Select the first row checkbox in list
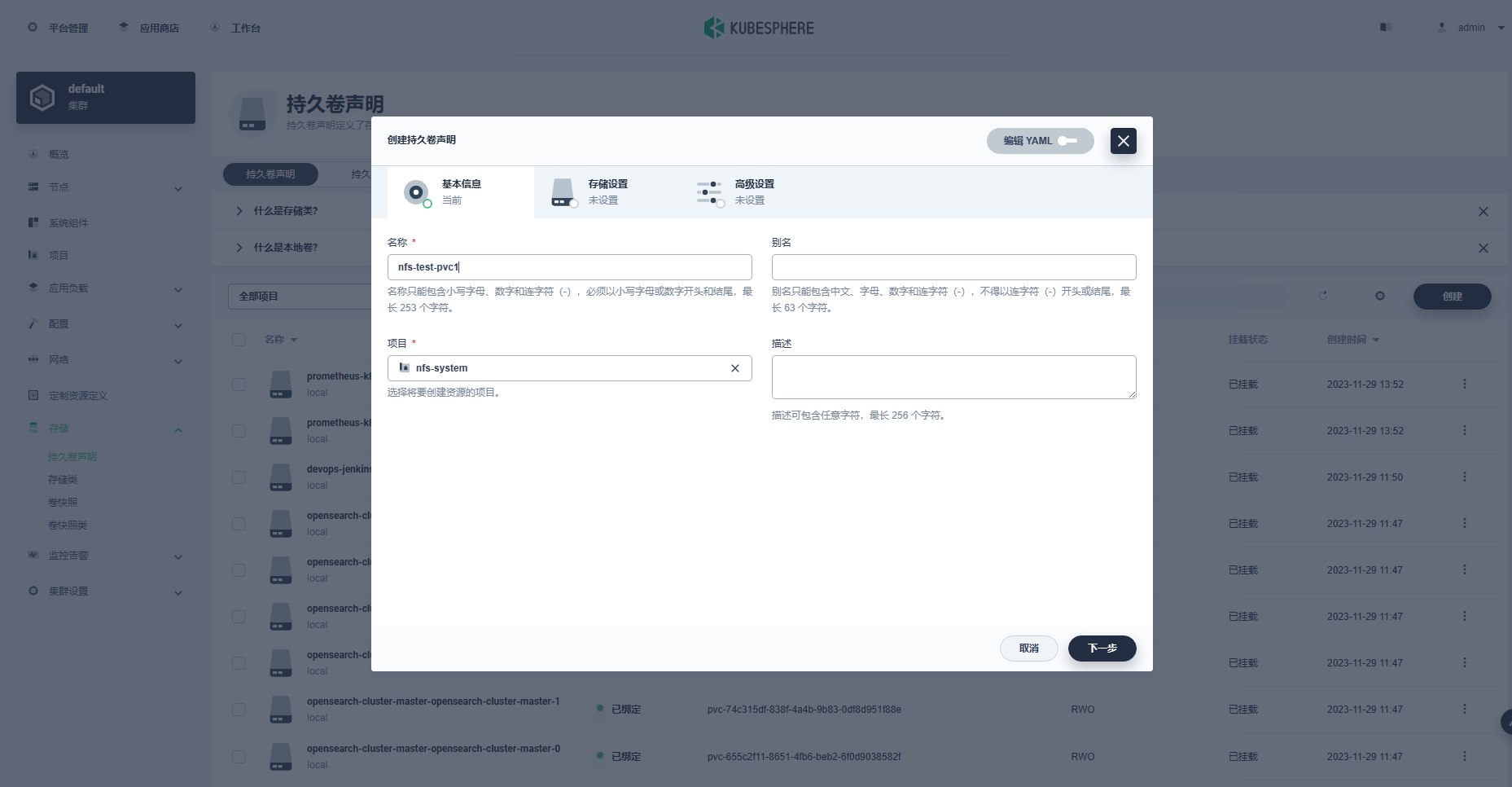Screen dimensions: 1512x787 pos(239,385)
